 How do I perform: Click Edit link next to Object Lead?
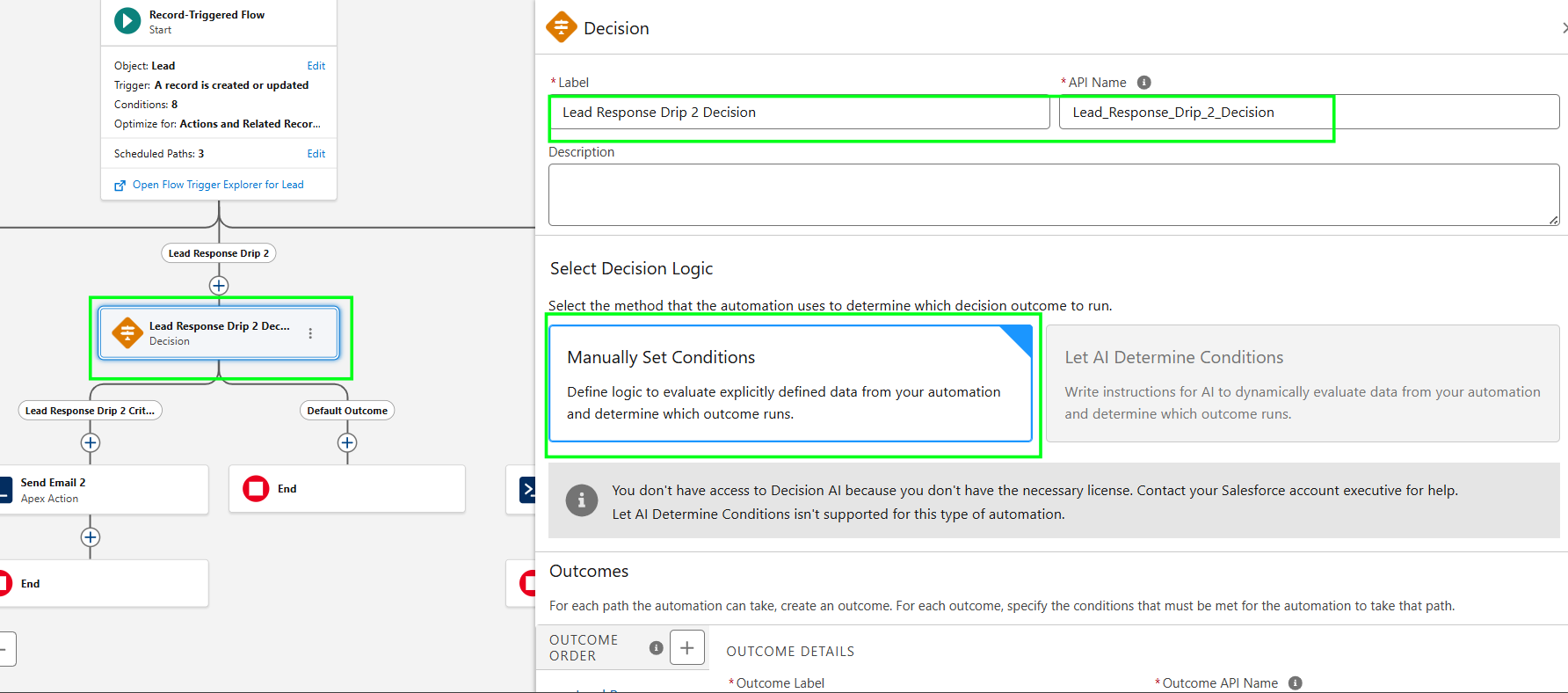pos(316,66)
